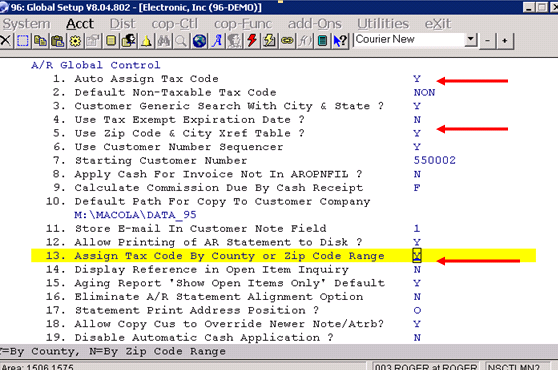Open the add-Ons menu
This screenshot has height=373, width=559.
314,24
